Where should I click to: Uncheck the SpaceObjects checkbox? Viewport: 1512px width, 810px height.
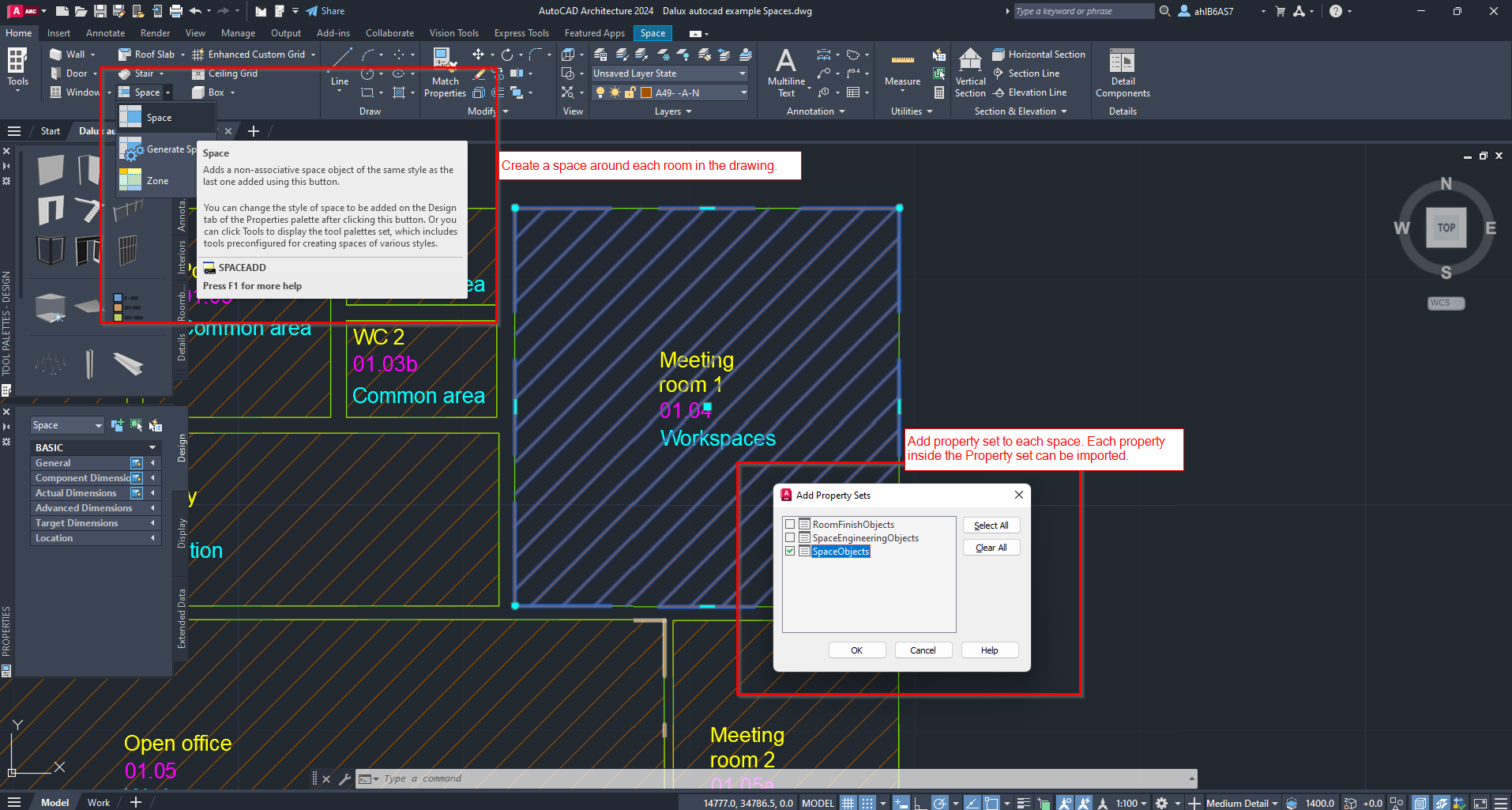(790, 552)
